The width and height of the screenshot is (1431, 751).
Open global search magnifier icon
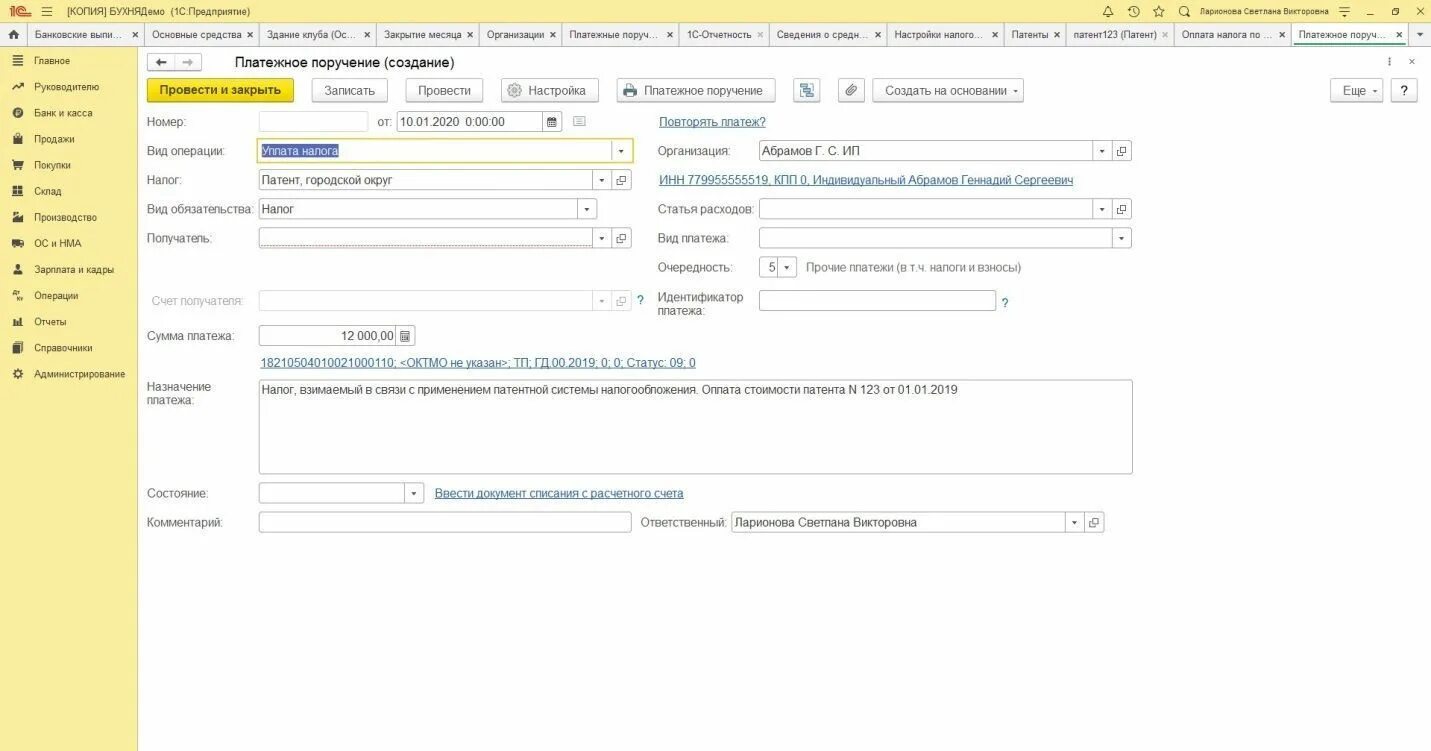1184,11
